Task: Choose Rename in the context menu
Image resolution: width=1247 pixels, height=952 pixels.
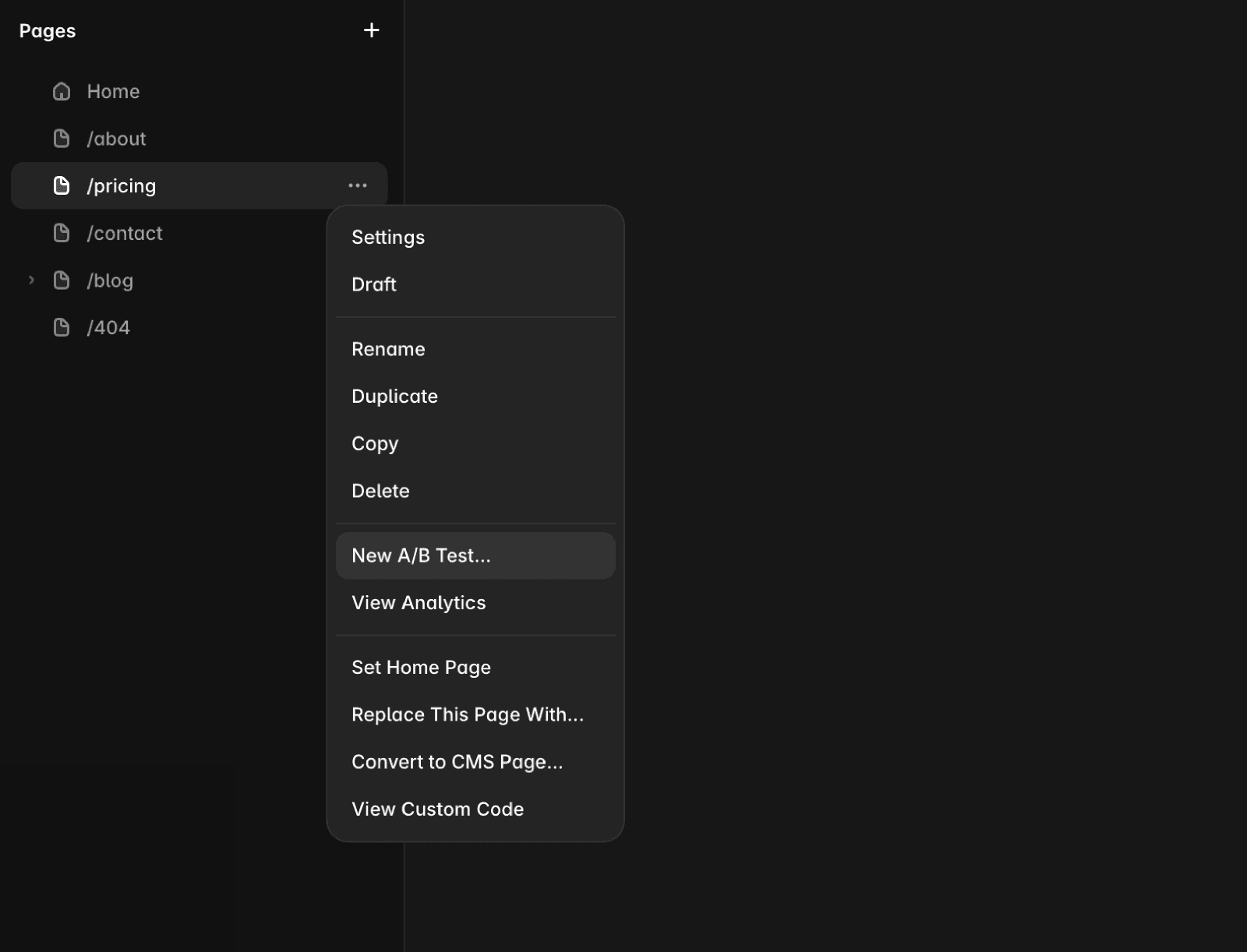Action: point(475,349)
